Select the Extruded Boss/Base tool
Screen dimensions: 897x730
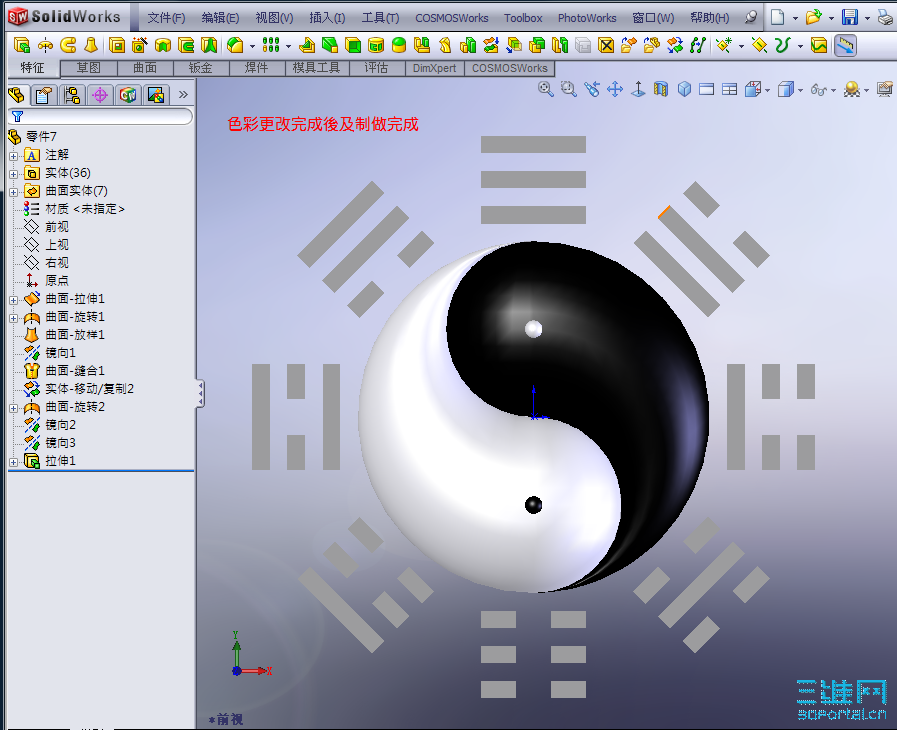[x=22, y=45]
